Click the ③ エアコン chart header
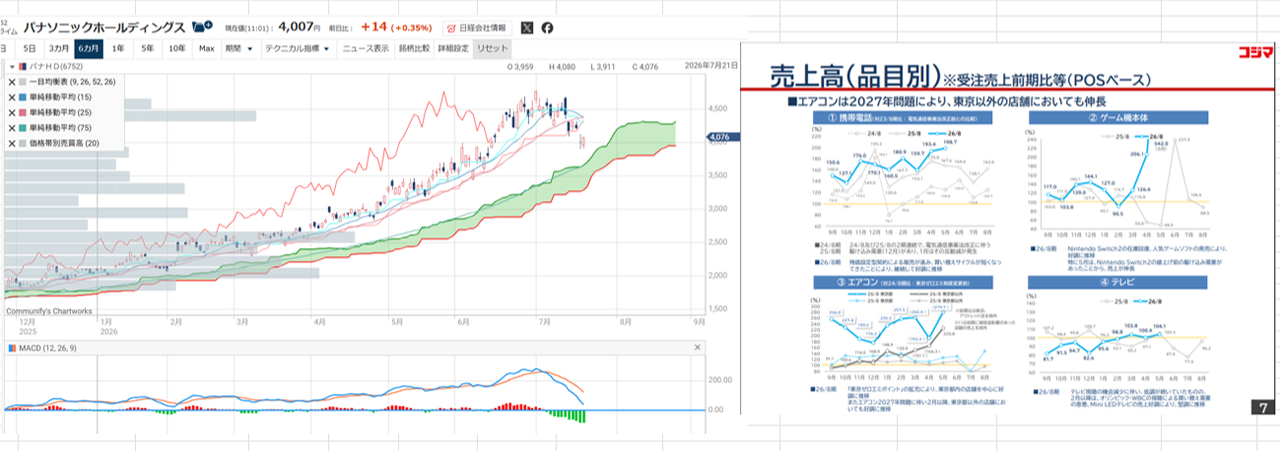Viewport: 1280px width, 451px height. pos(905,281)
